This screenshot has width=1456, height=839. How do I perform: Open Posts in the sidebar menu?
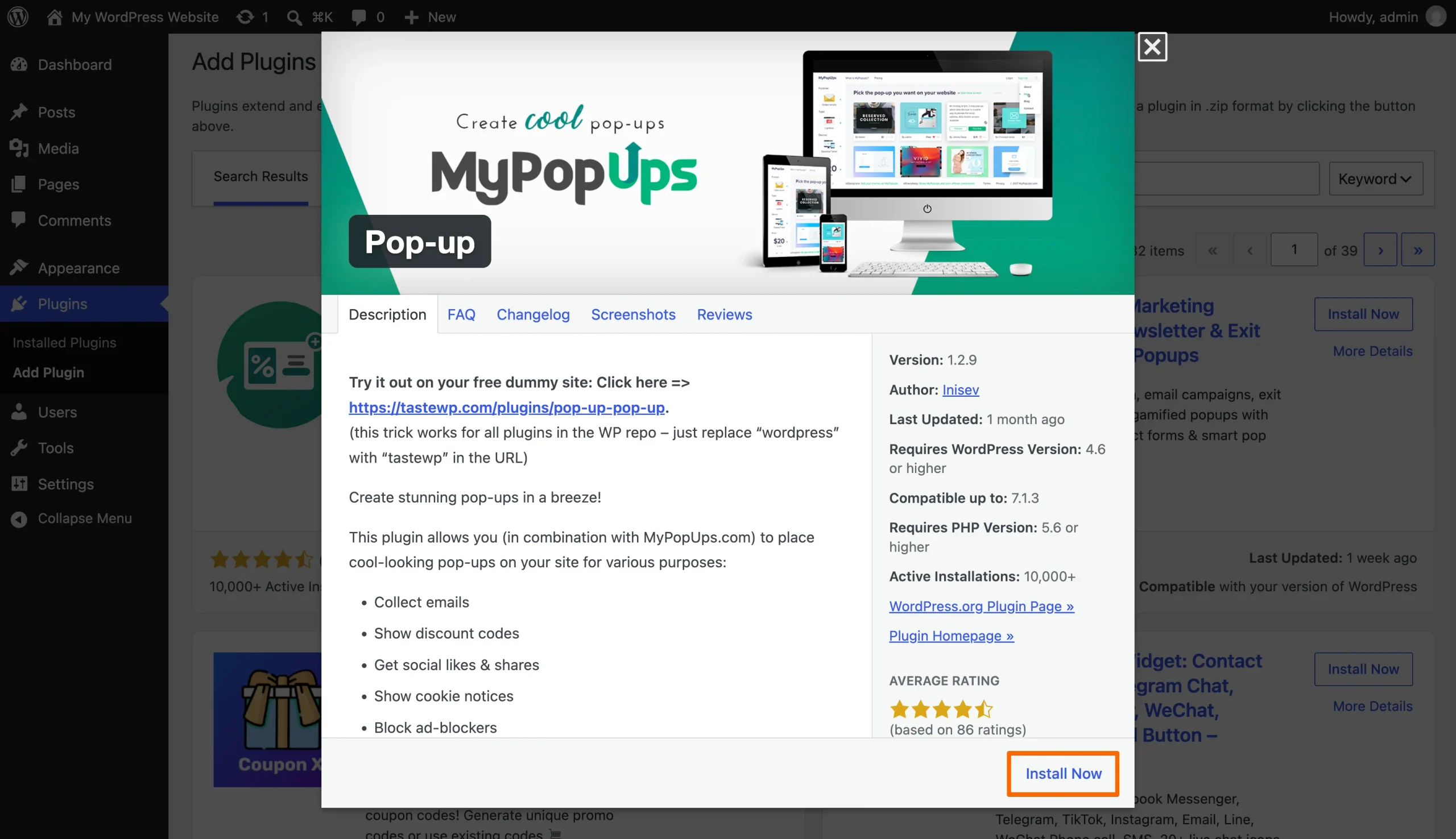[x=84, y=112]
